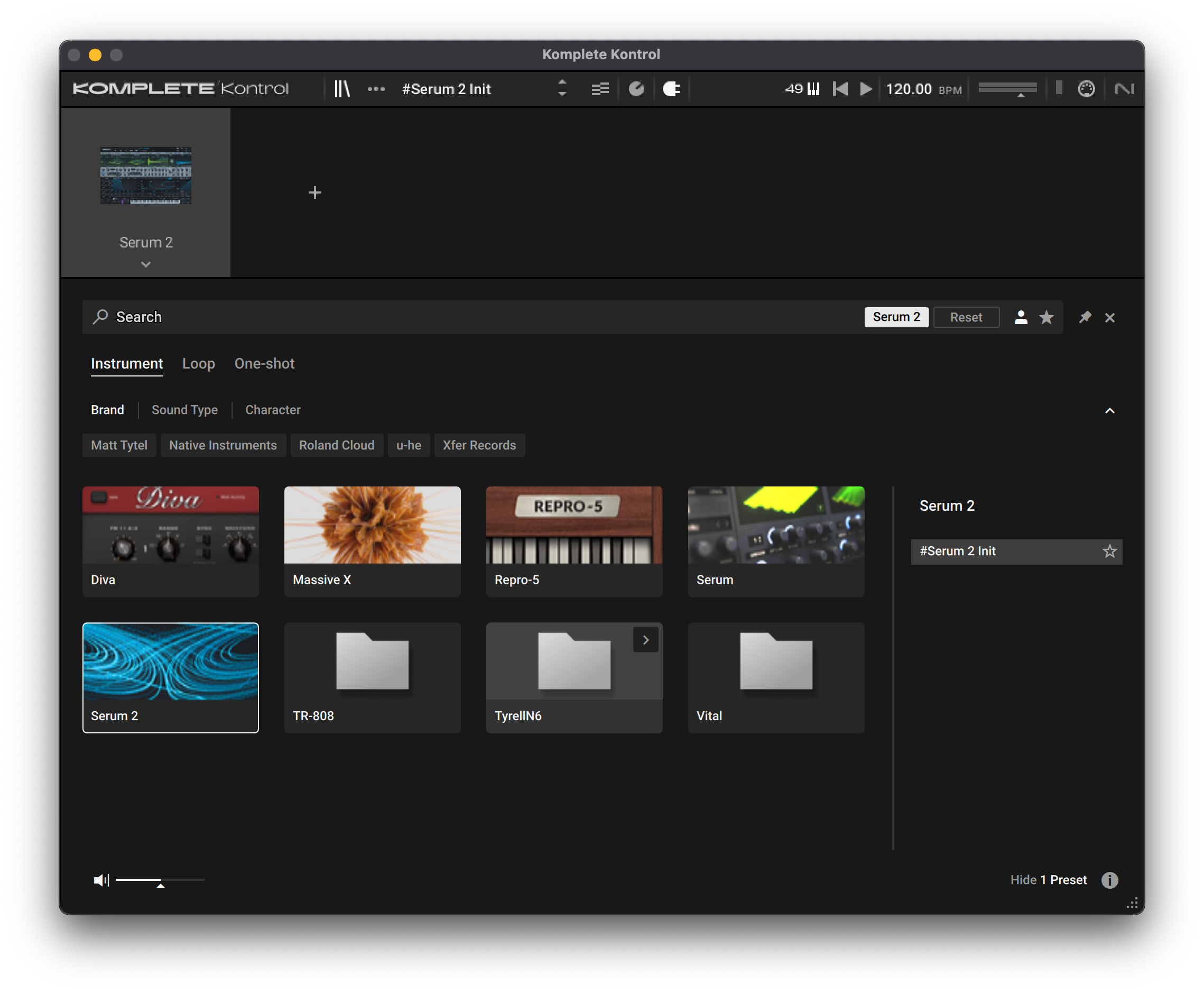
Task: Filter by Xfer Records brand tag
Action: click(479, 445)
